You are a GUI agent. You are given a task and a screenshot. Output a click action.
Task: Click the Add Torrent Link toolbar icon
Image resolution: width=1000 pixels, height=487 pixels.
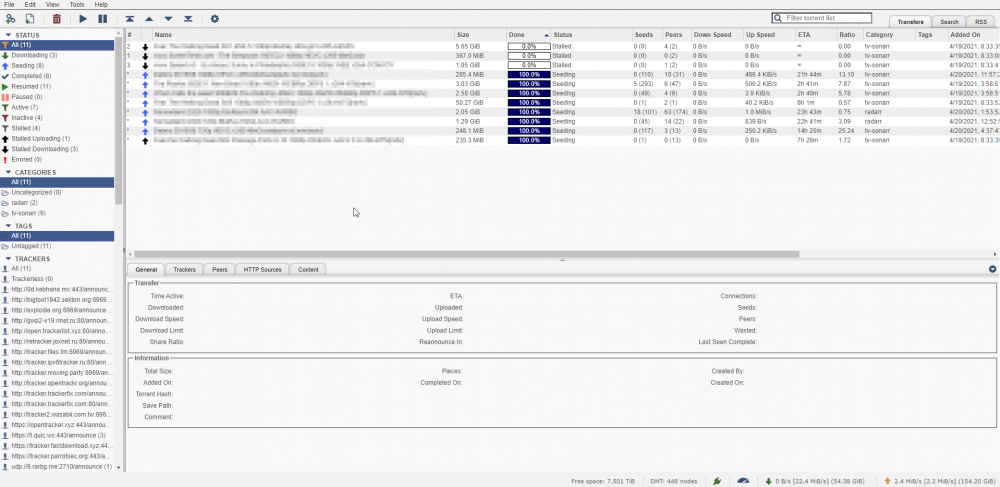(x=11, y=19)
